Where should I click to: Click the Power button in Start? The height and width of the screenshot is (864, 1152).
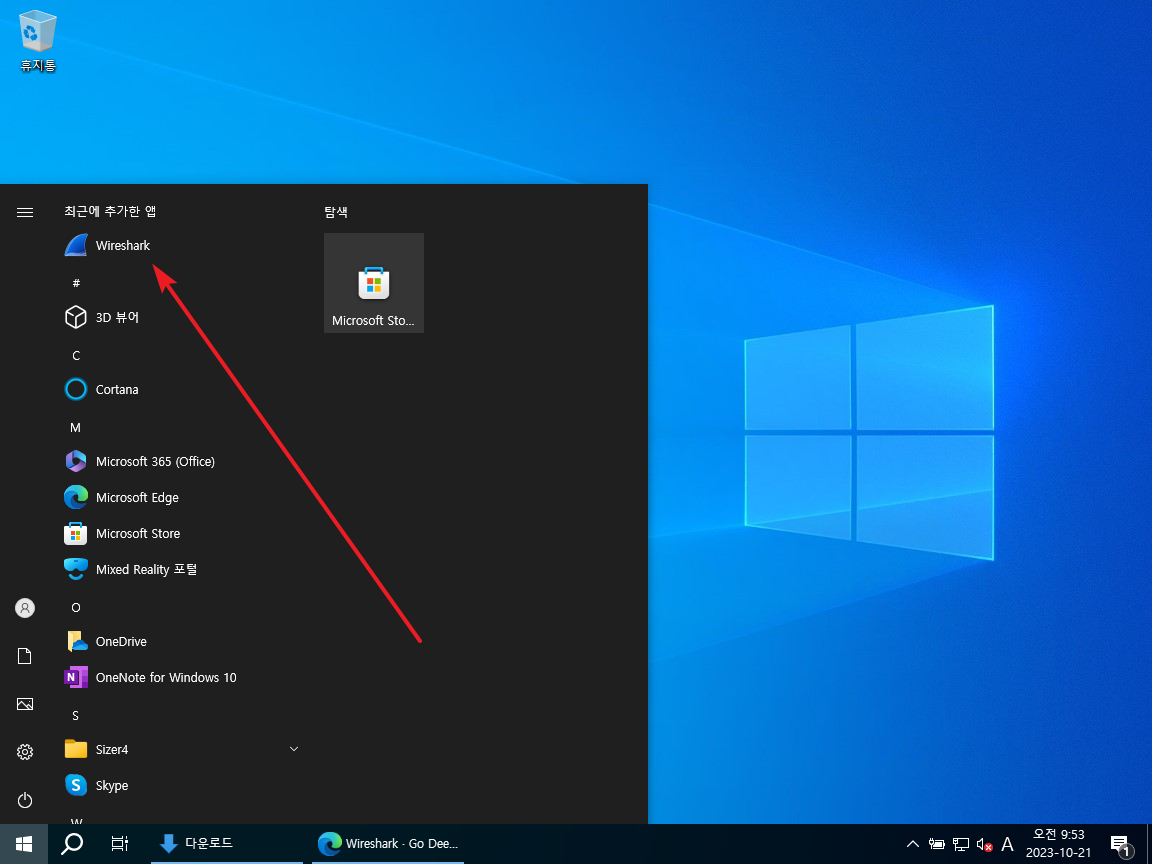pyautogui.click(x=25, y=800)
